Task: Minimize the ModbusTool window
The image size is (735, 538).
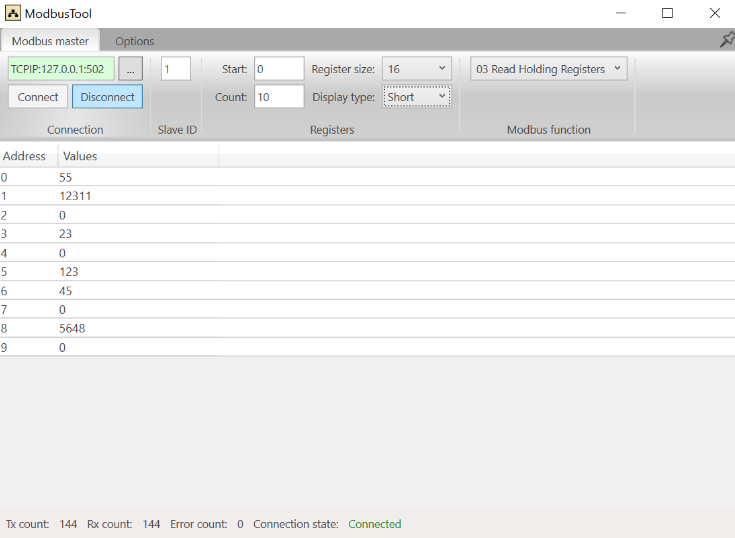Action: click(621, 13)
